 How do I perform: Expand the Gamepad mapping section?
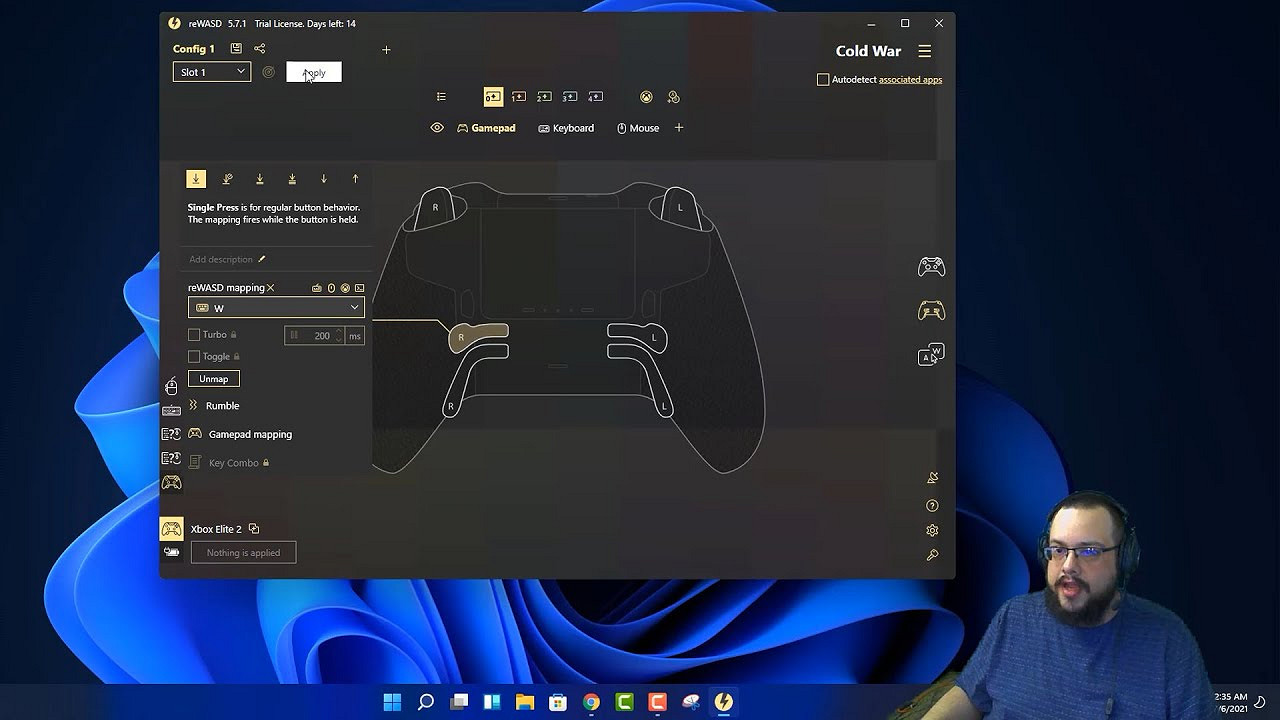tap(249, 434)
